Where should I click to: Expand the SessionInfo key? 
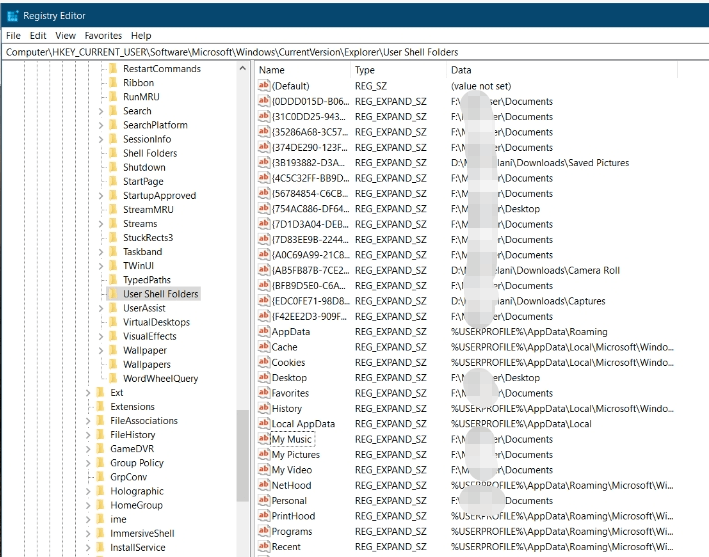101,139
